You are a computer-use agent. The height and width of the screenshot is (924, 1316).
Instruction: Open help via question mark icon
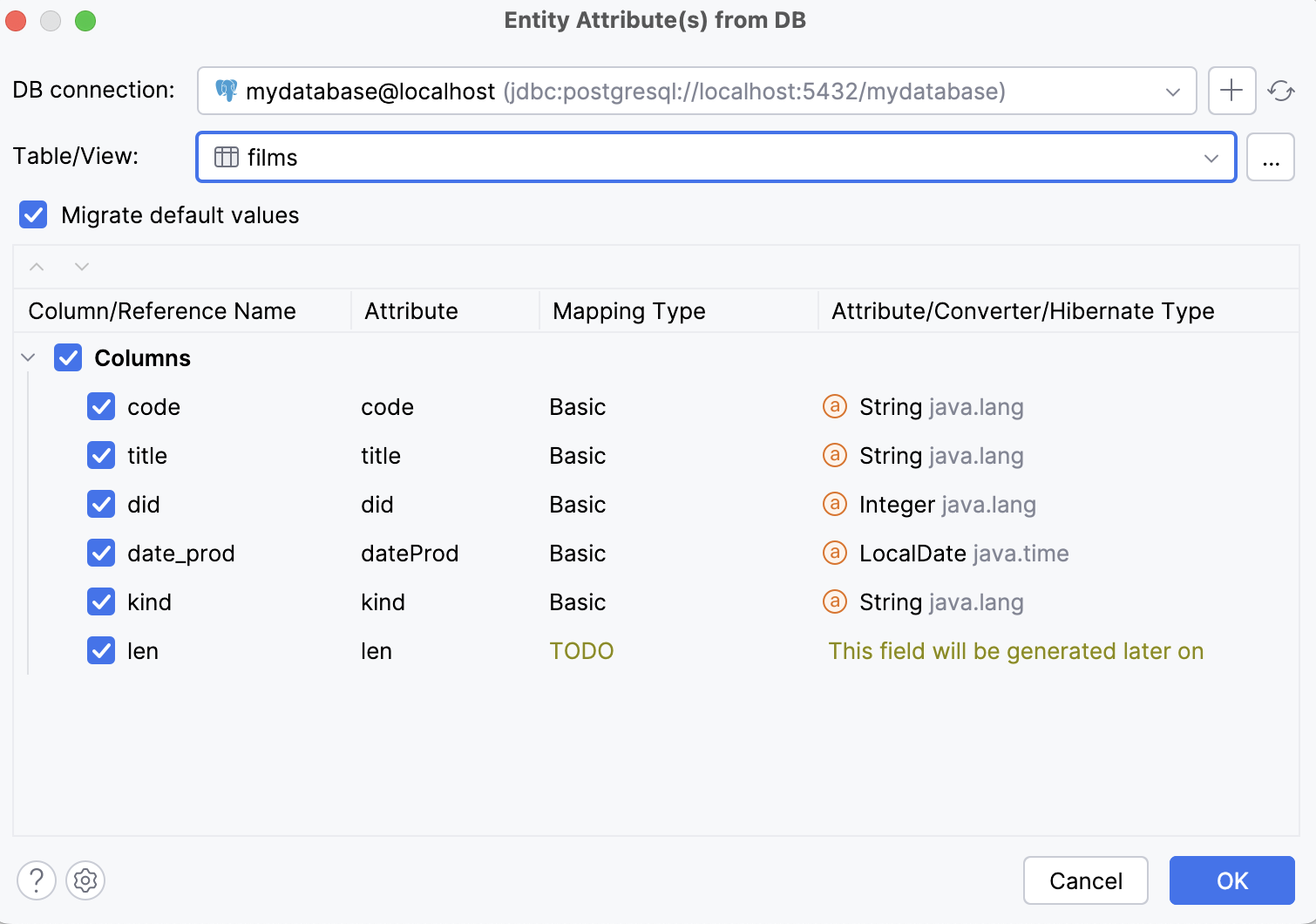(x=37, y=880)
